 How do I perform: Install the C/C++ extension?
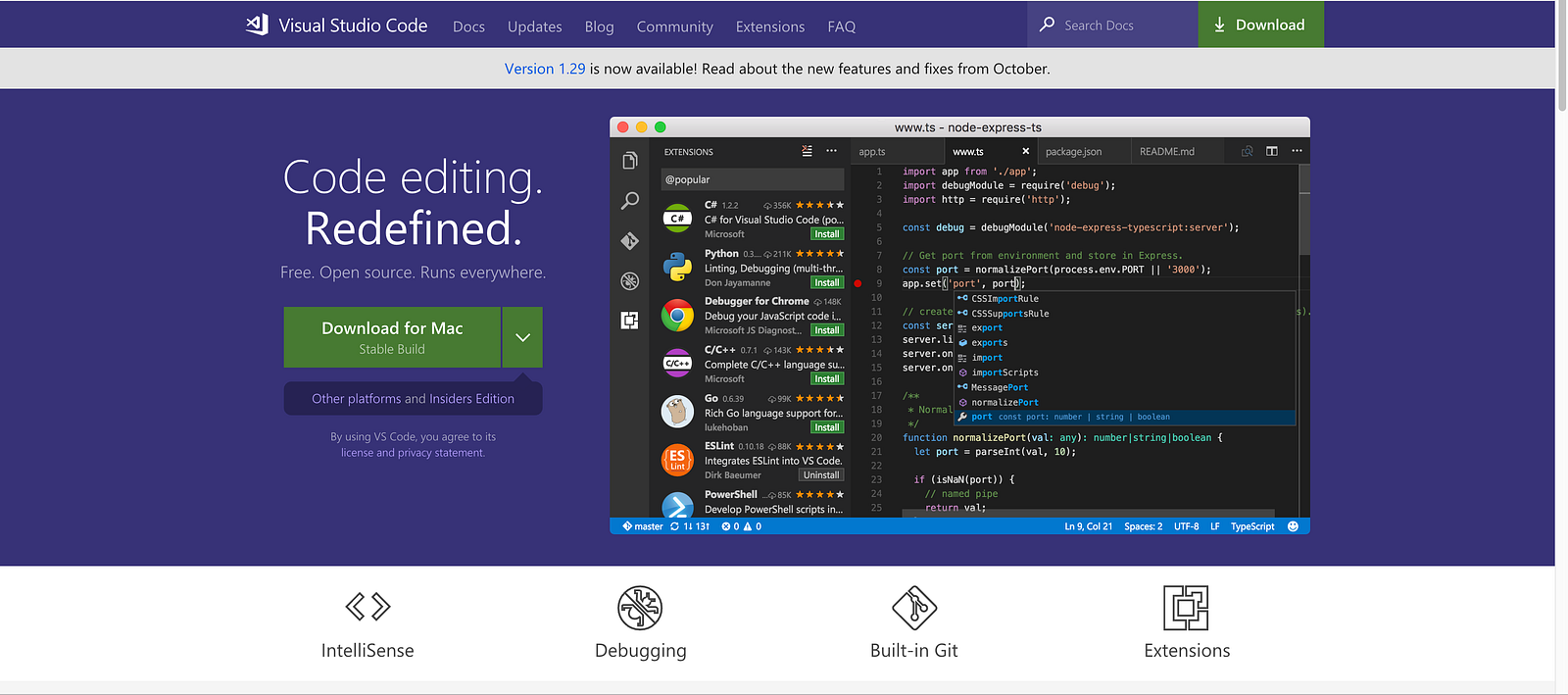827,379
